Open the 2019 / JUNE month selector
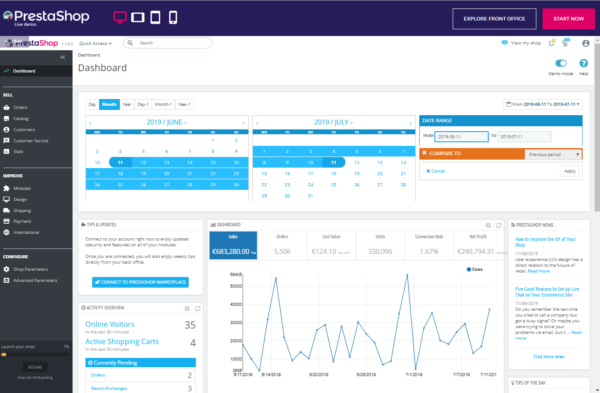Viewport: 600px width, 393px height. [x=166, y=122]
